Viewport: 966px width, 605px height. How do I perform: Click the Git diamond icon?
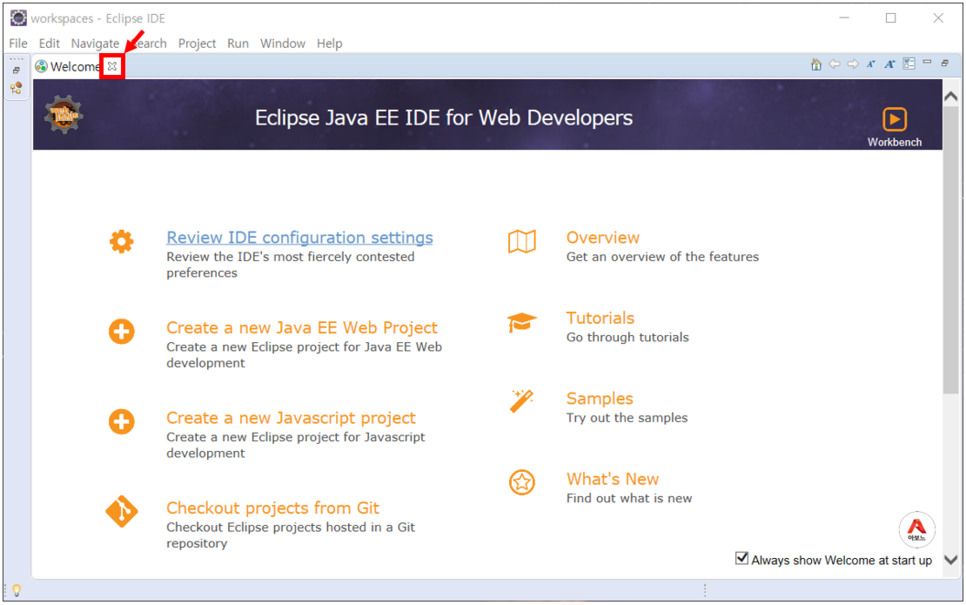pos(121,511)
